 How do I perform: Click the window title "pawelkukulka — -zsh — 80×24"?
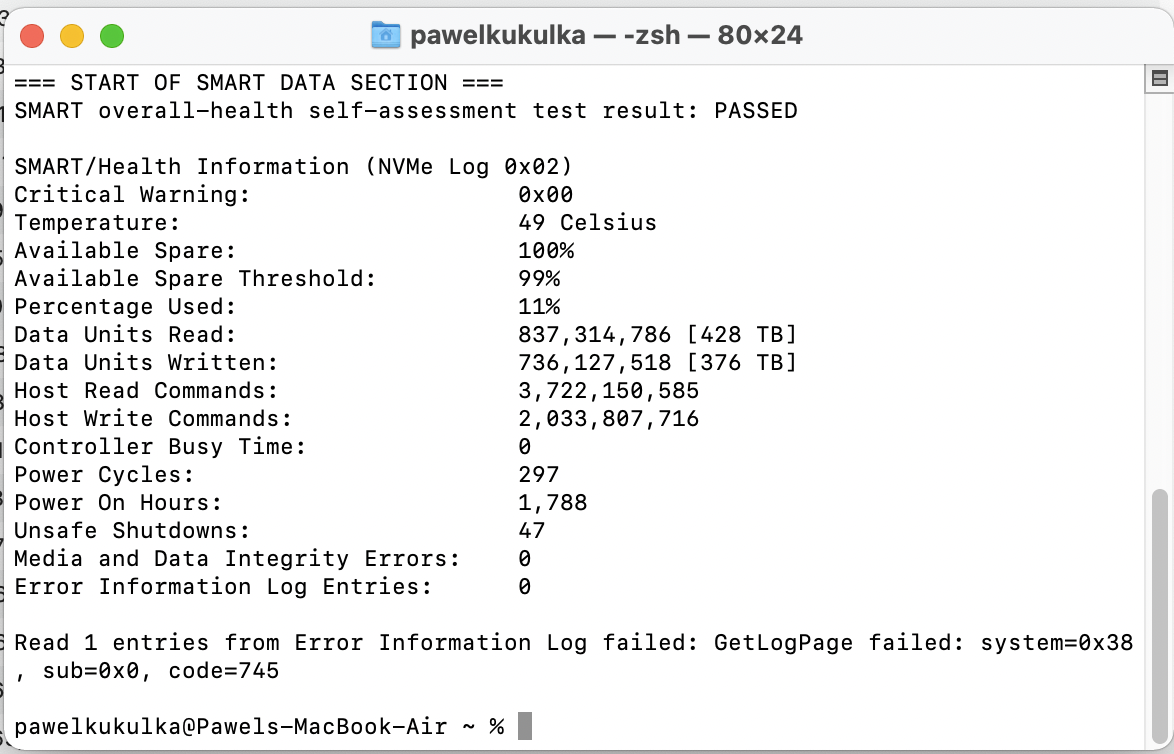[606, 36]
